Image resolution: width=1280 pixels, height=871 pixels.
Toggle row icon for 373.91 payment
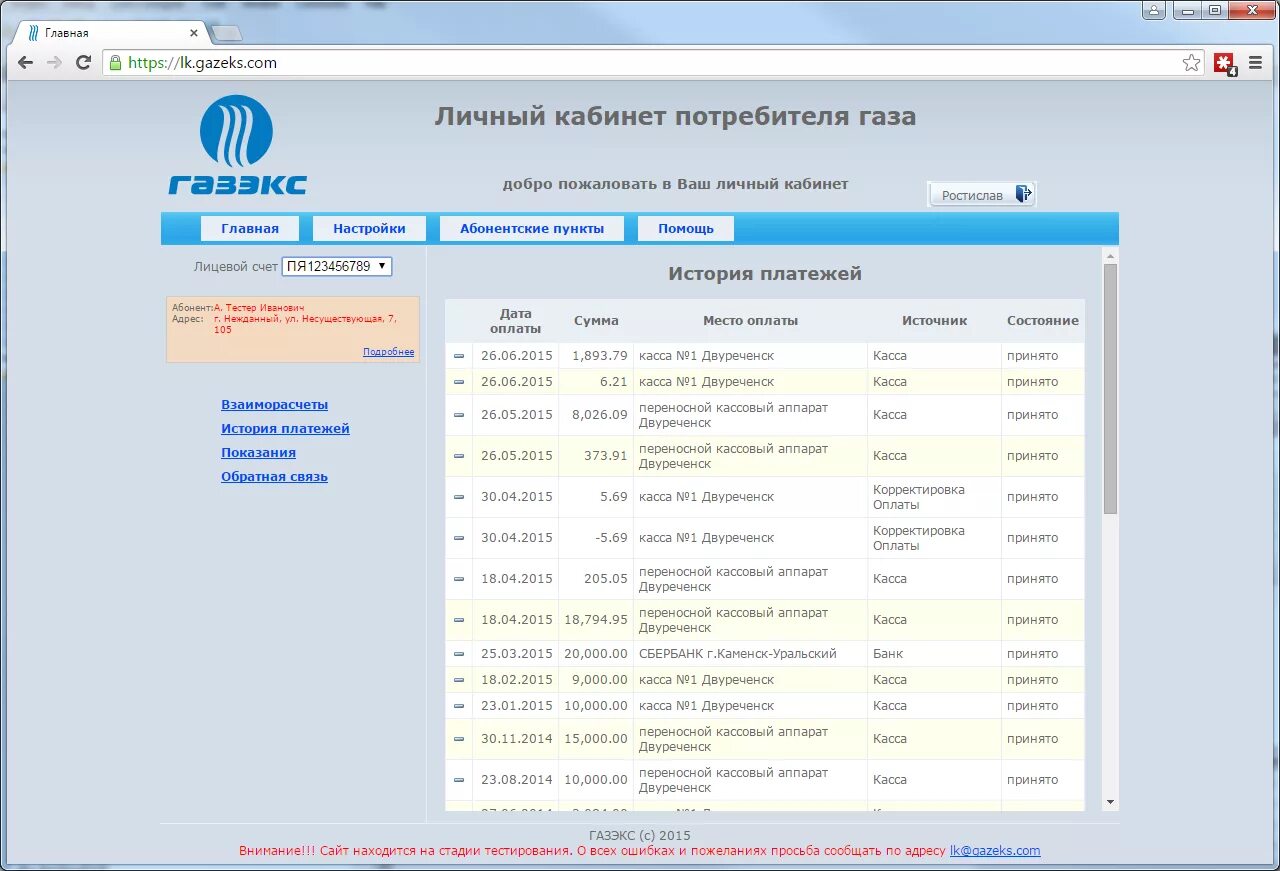click(459, 456)
